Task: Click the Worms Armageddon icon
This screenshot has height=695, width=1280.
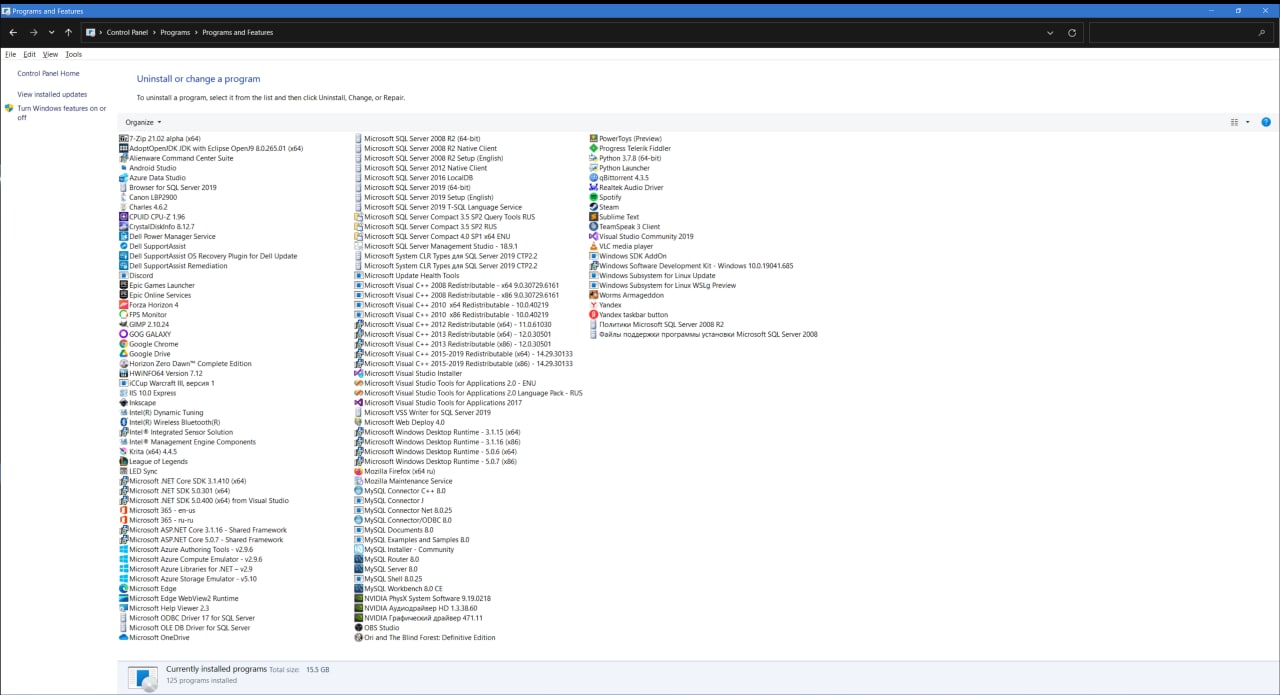Action: 594,295
